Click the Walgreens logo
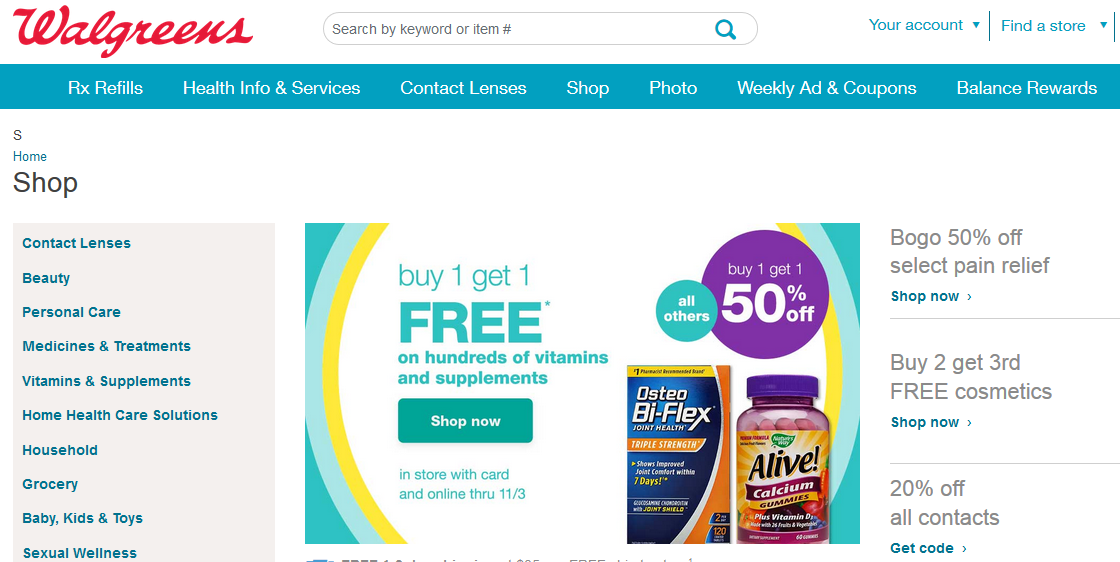Viewport: 1120px width, 562px height. tap(133, 31)
